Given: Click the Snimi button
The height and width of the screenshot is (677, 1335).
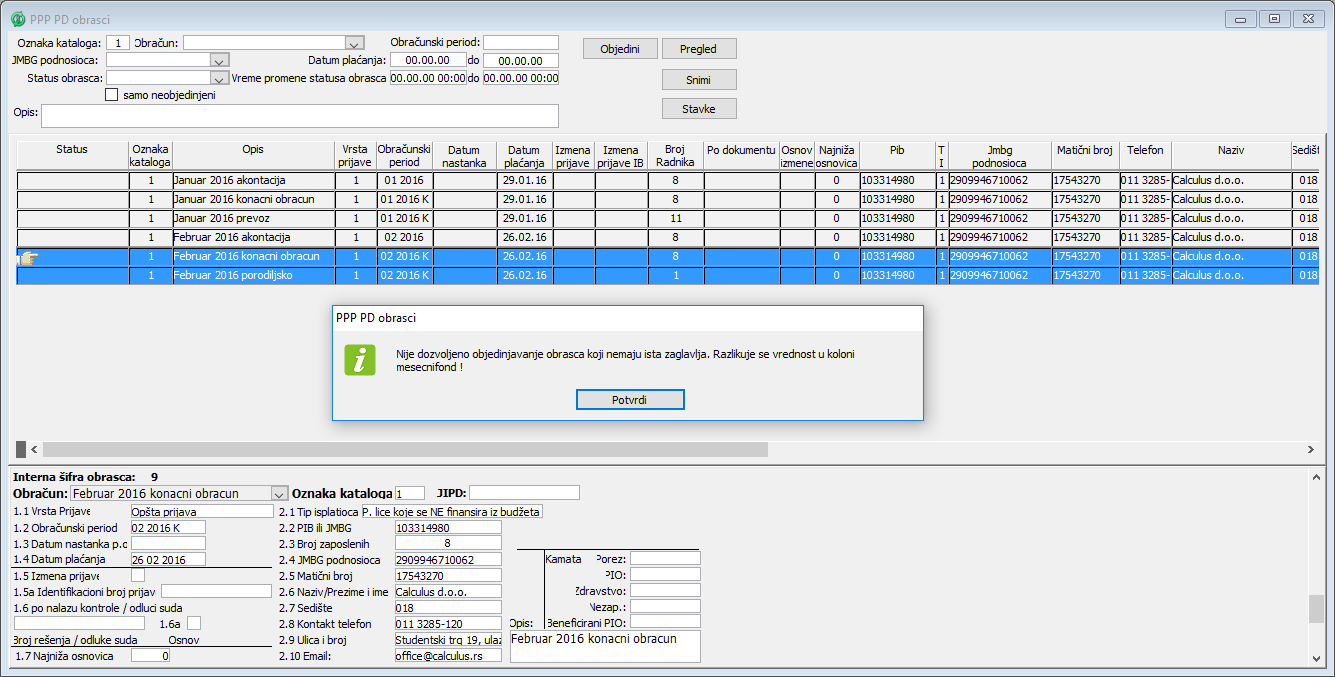Looking at the screenshot, I should [699, 79].
